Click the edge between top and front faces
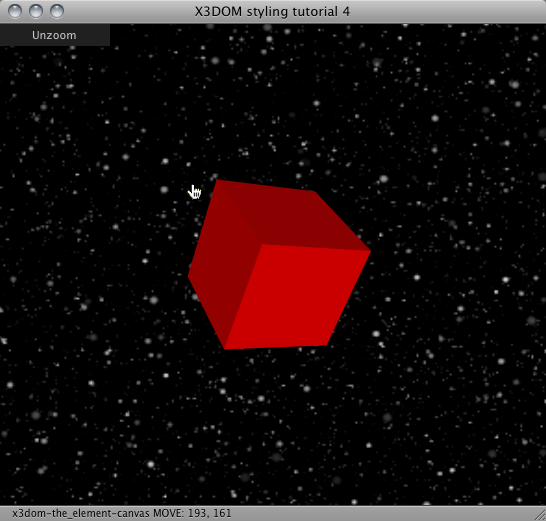The image size is (546, 521). tap(316, 247)
